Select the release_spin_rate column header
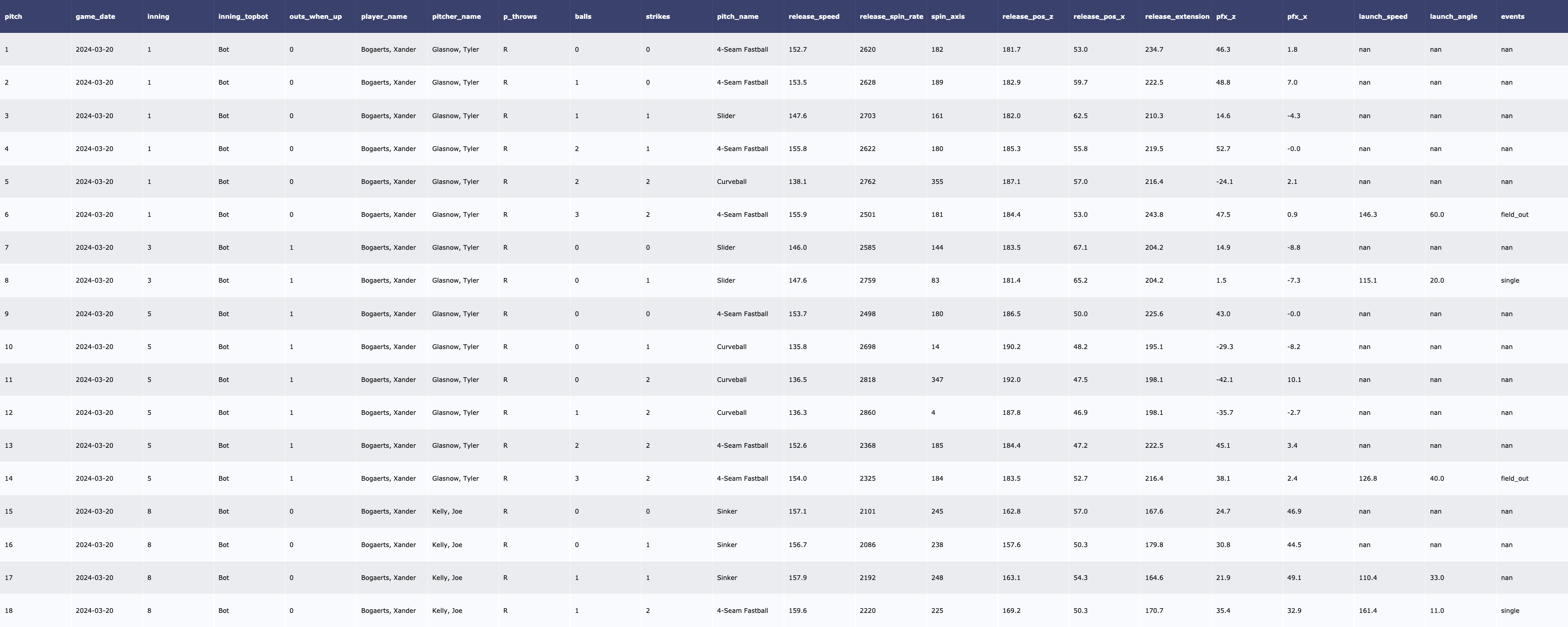 (891, 16)
